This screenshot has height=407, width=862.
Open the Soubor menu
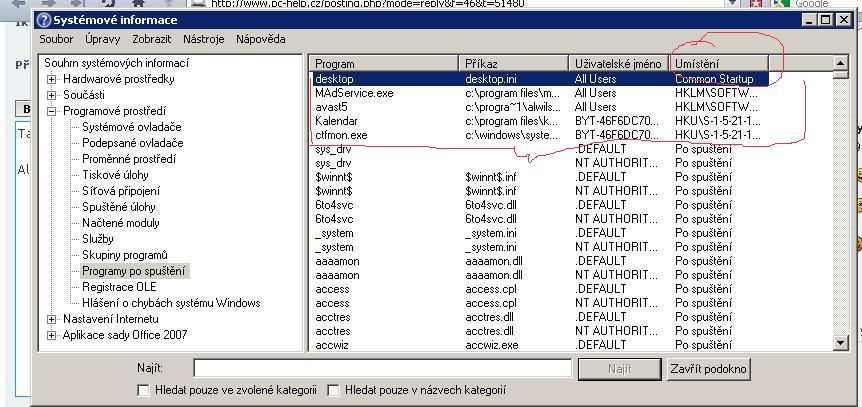(x=56, y=39)
